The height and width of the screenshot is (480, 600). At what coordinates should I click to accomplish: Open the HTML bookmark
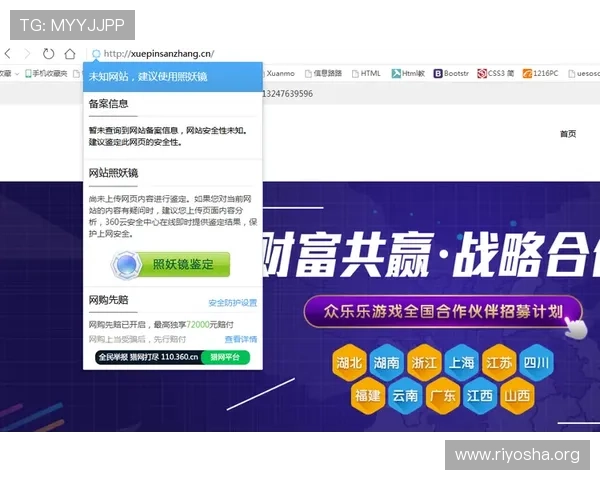click(366, 73)
